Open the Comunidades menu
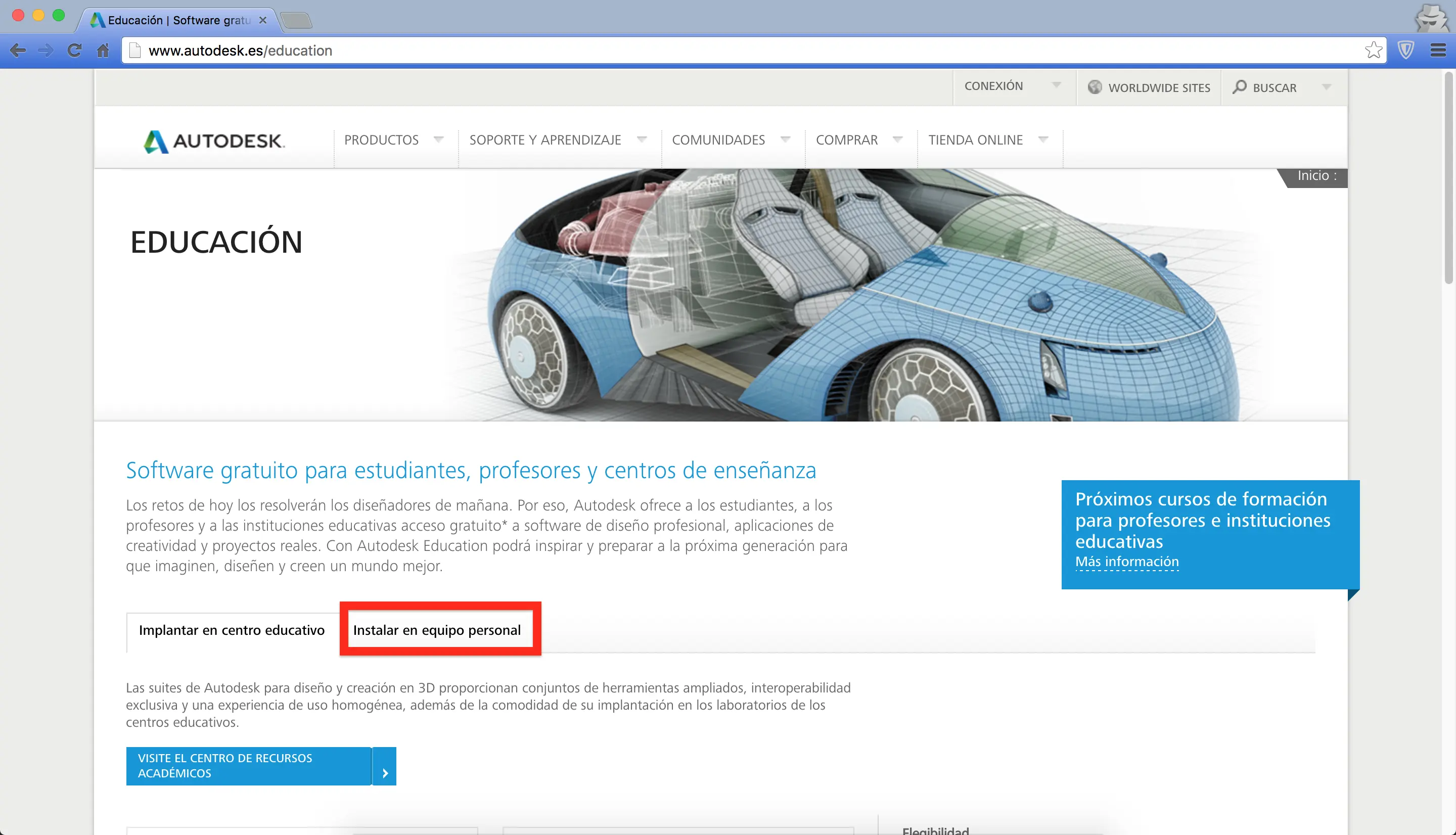Image resolution: width=1456 pixels, height=835 pixels. pyautogui.click(x=718, y=140)
